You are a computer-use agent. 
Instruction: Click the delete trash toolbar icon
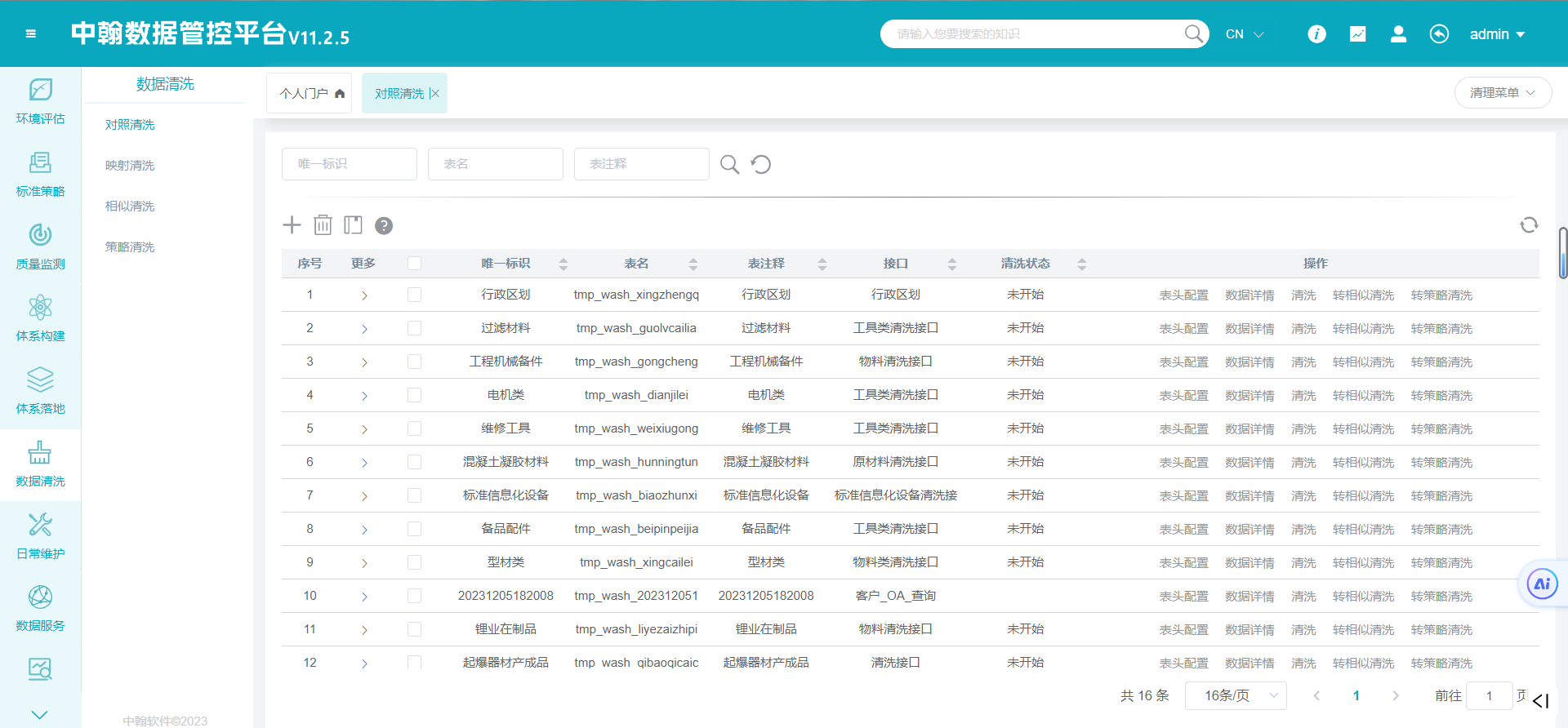(323, 224)
